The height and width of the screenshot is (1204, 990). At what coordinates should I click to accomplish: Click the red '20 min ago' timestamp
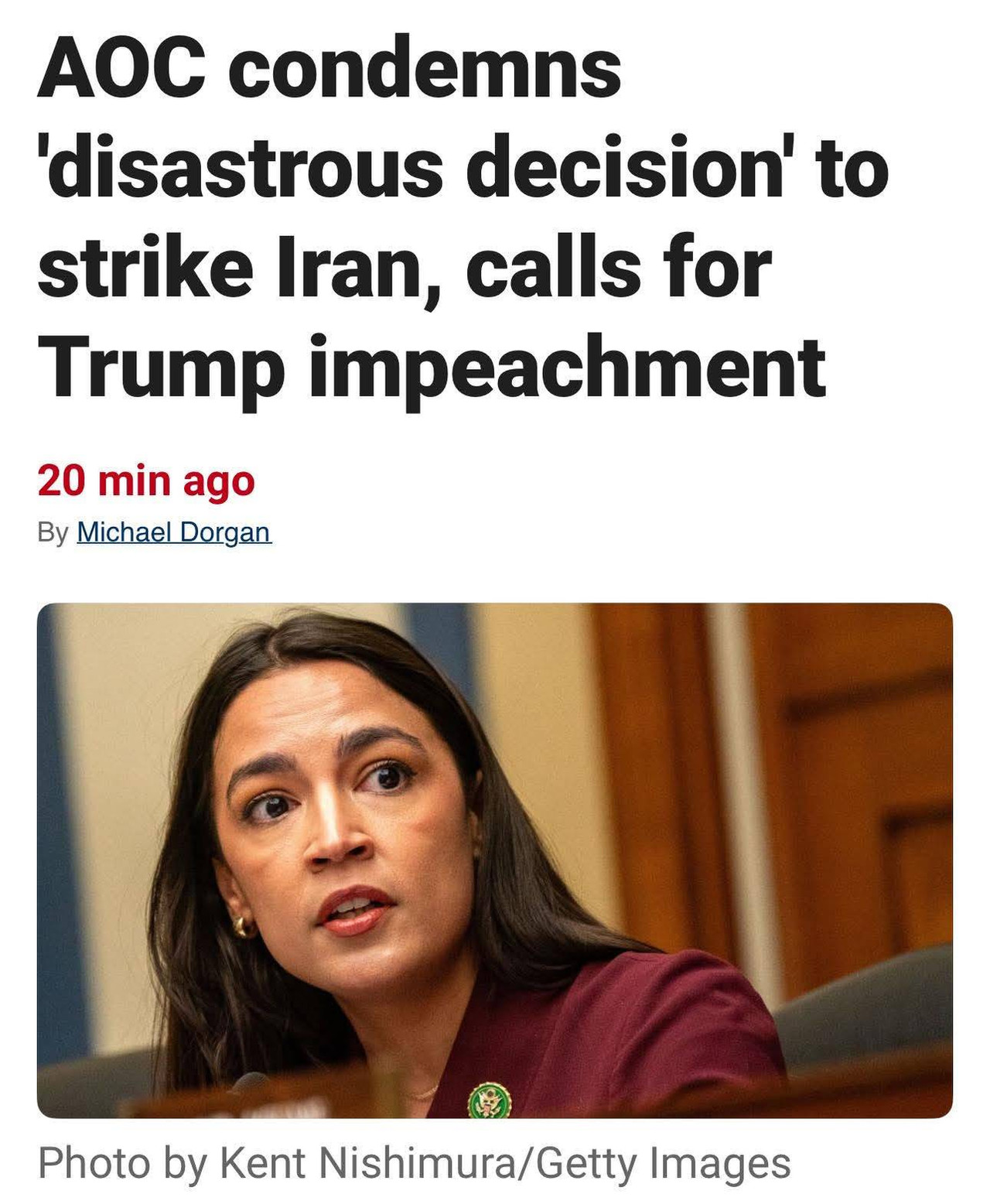146,481
